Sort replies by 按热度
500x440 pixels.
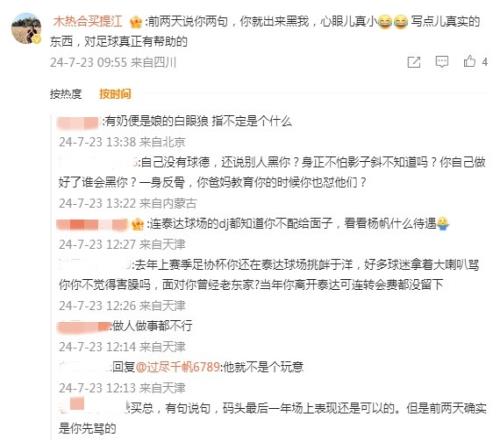pos(66,94)
